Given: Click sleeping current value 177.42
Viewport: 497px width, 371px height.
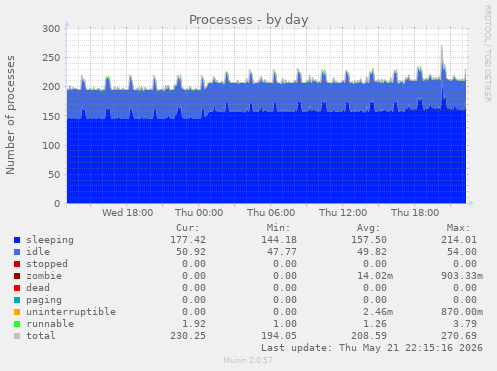Looking at the screenshot, I should pyautogui.click(x=188, y=240).
